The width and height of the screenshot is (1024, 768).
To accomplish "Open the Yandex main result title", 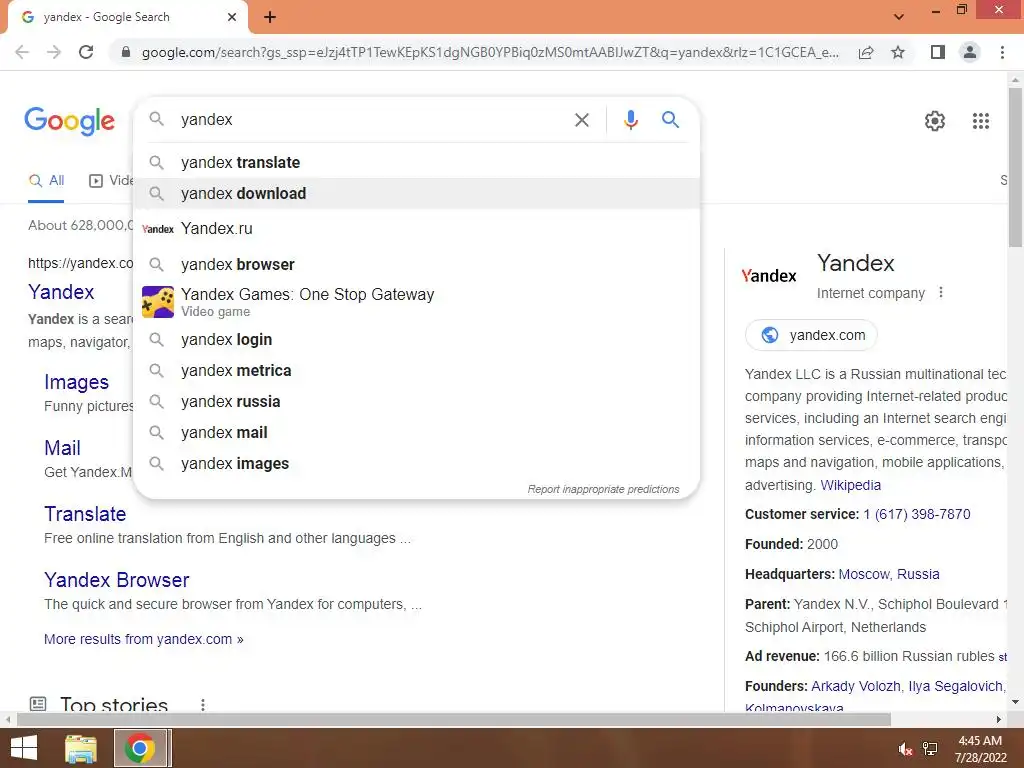I will (61, 292).
